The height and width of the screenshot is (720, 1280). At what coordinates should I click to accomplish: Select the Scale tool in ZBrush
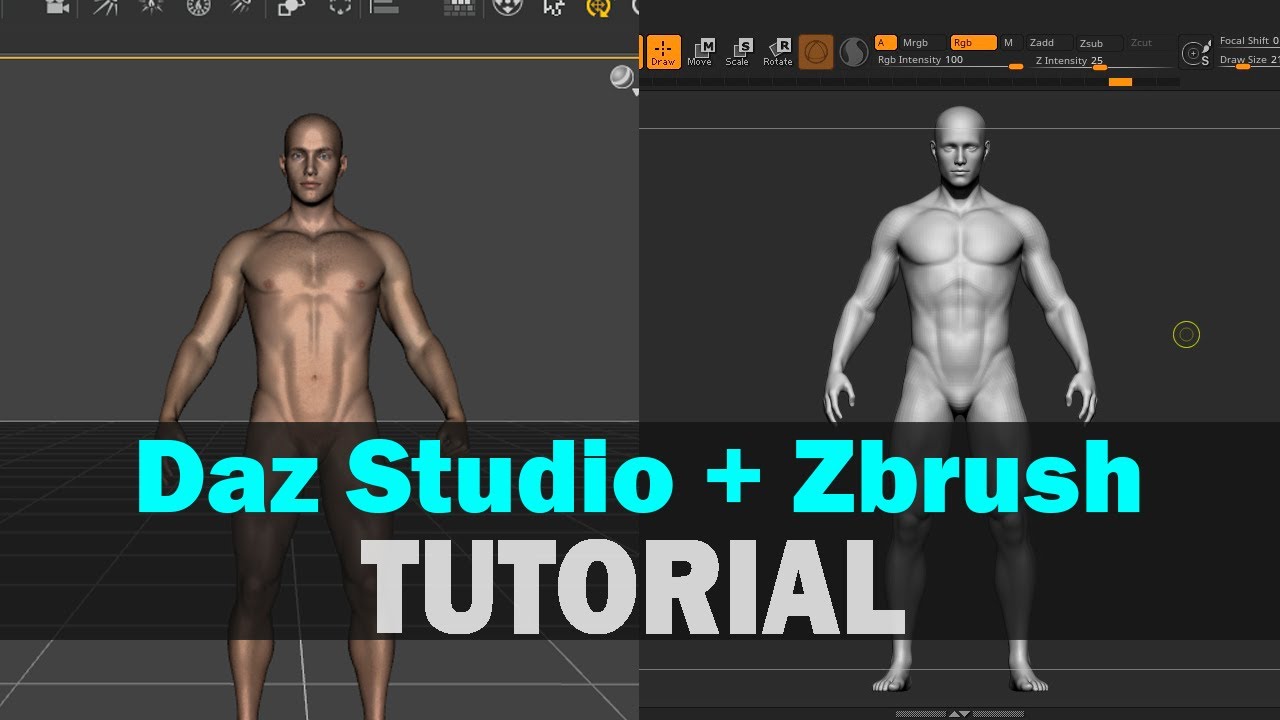click(738, 52)
